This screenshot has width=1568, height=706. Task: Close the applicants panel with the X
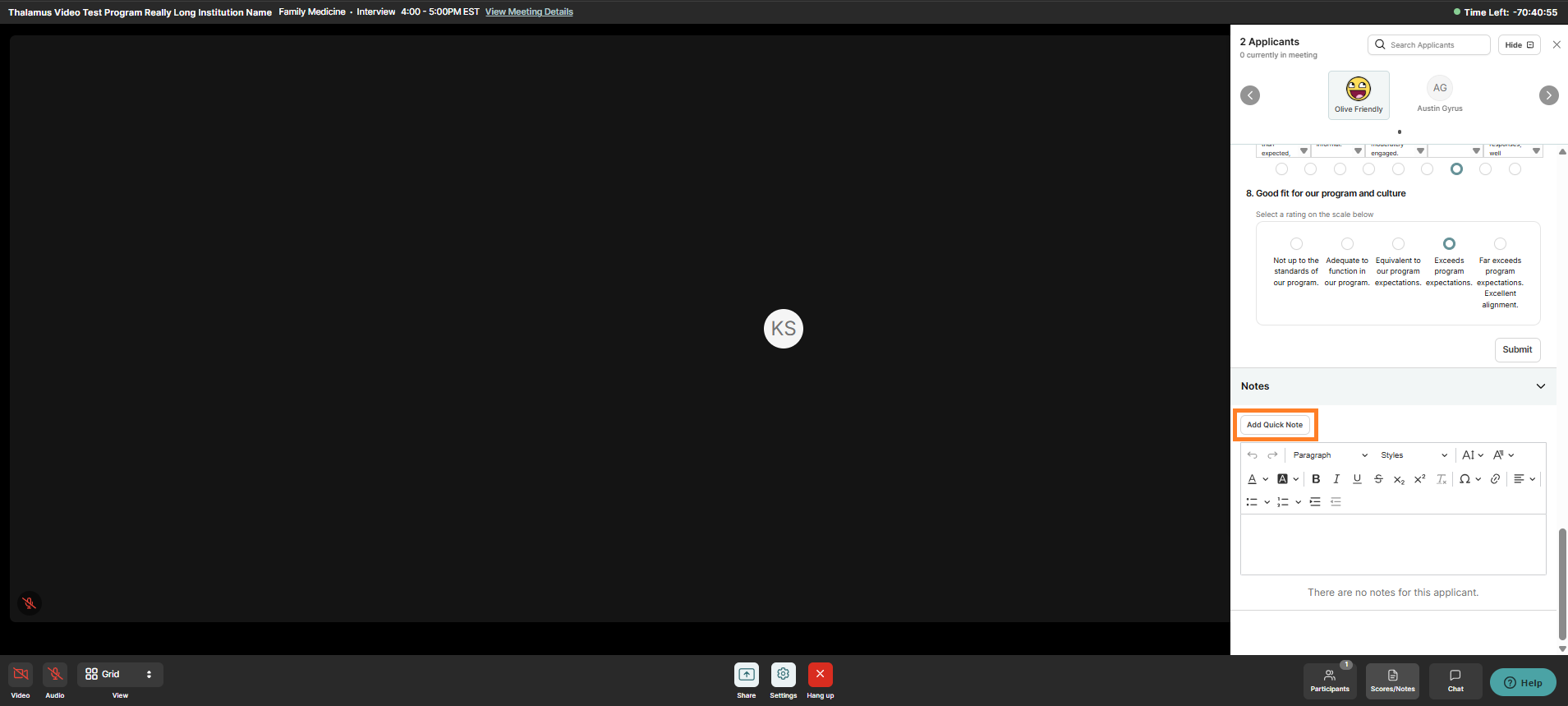pyautogui.click(x=1557, y=45)
